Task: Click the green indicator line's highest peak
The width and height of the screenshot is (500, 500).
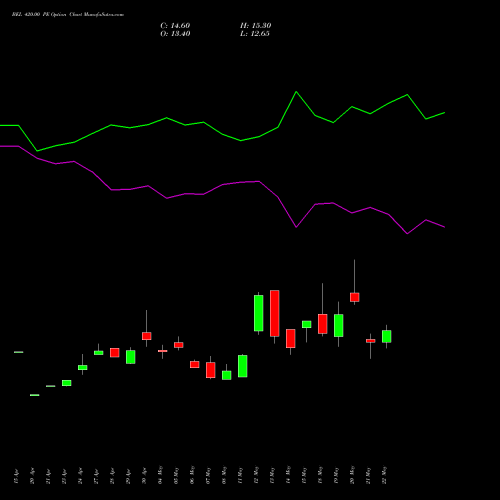Action: (296, 92)
